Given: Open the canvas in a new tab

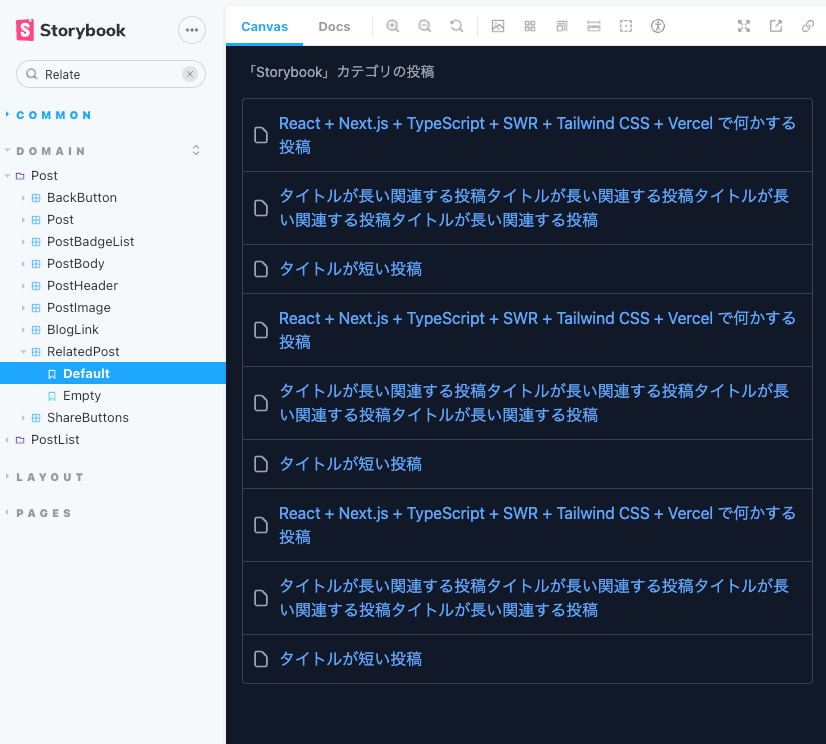Looking at the screenshot, I should pyautogui.click(x=776, y=26).
